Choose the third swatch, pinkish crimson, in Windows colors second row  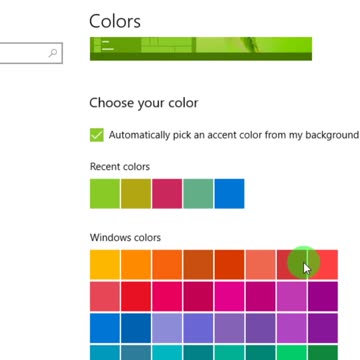[x=167, y=296]
